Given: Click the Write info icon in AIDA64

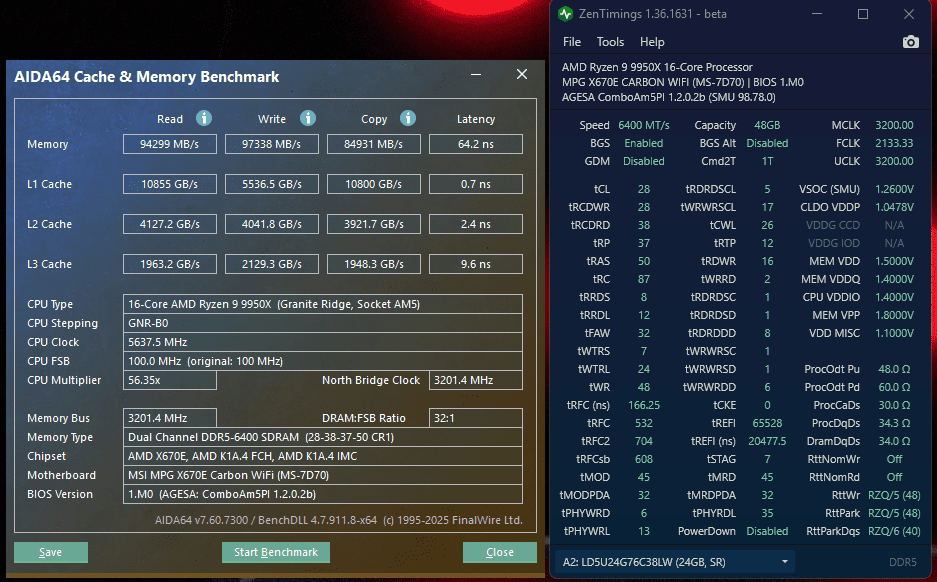Looking at the screenshot, I should [x=308, y=118].
